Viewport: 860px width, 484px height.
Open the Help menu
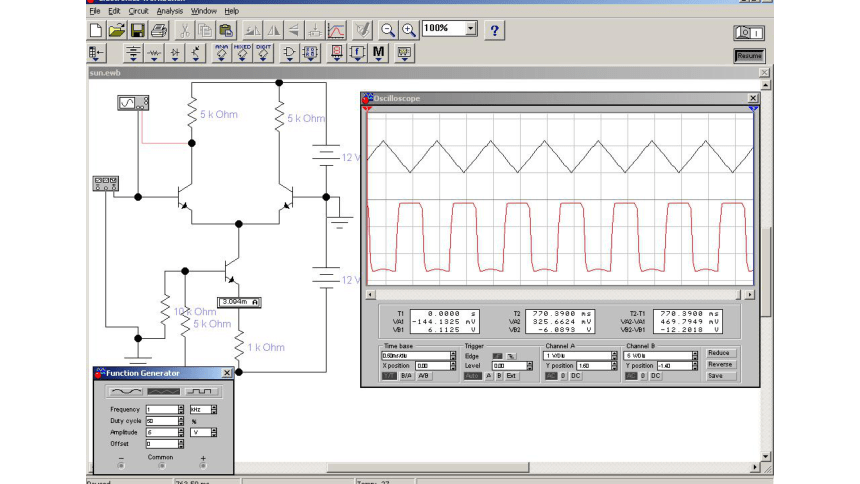tap(231, 11)
